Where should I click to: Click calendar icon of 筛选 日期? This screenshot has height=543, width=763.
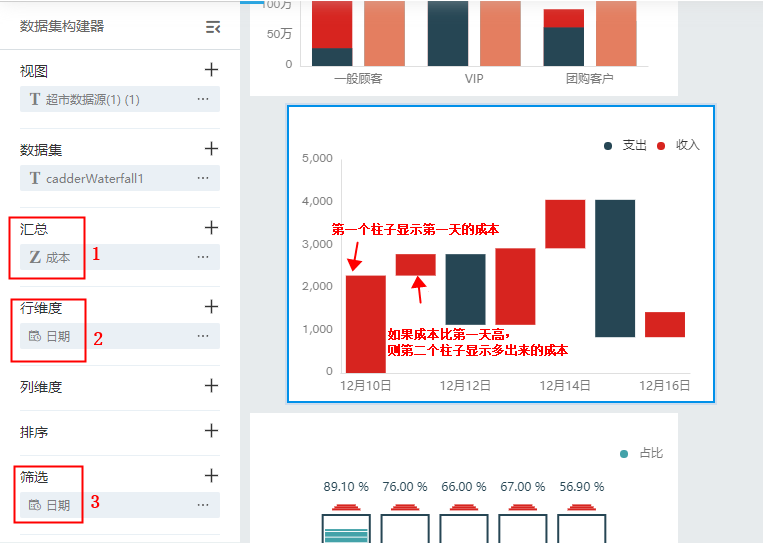[35, 505]
